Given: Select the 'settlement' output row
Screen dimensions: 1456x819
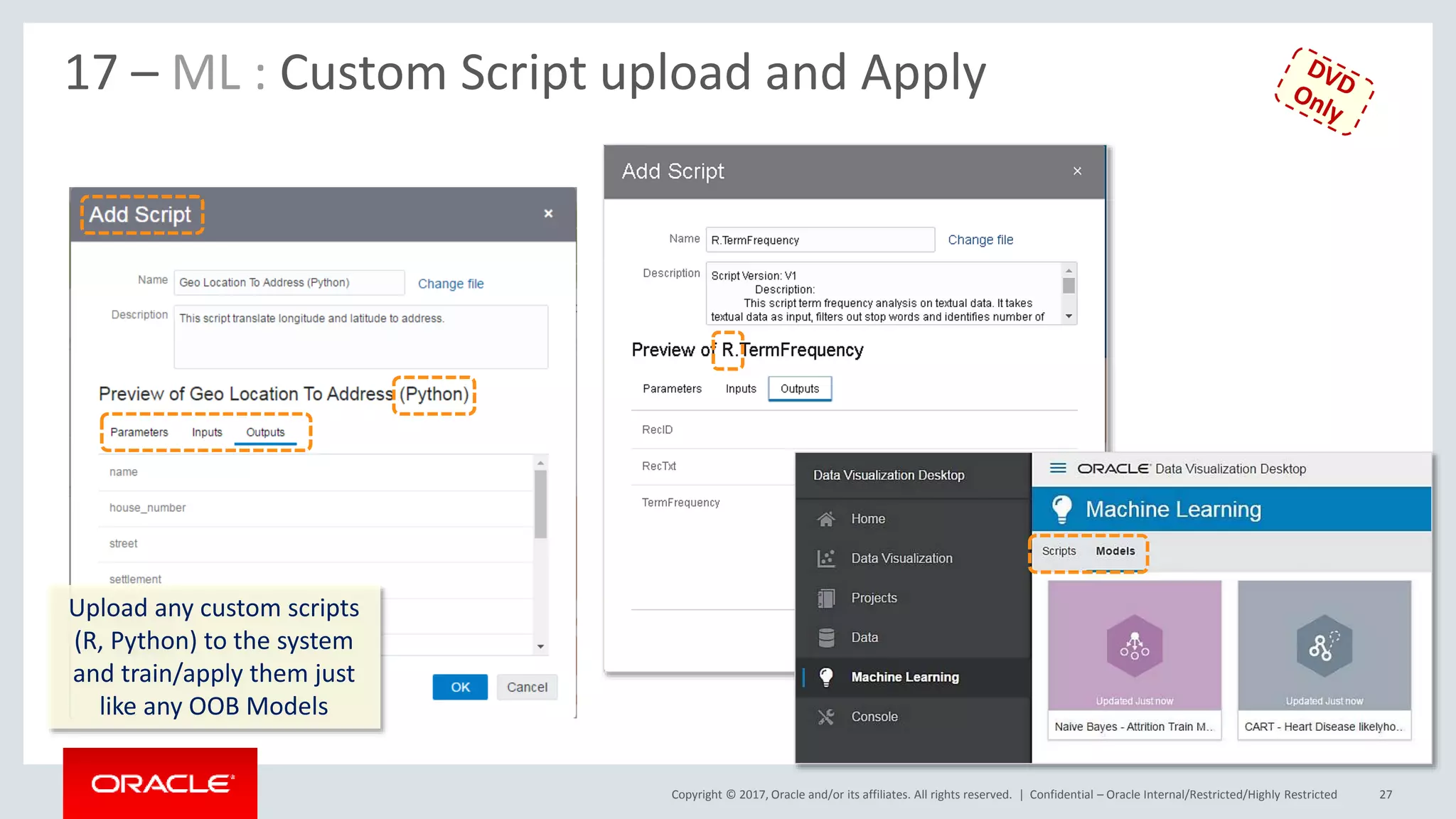Looking at the screenshot, I should [x=316, y=579].
